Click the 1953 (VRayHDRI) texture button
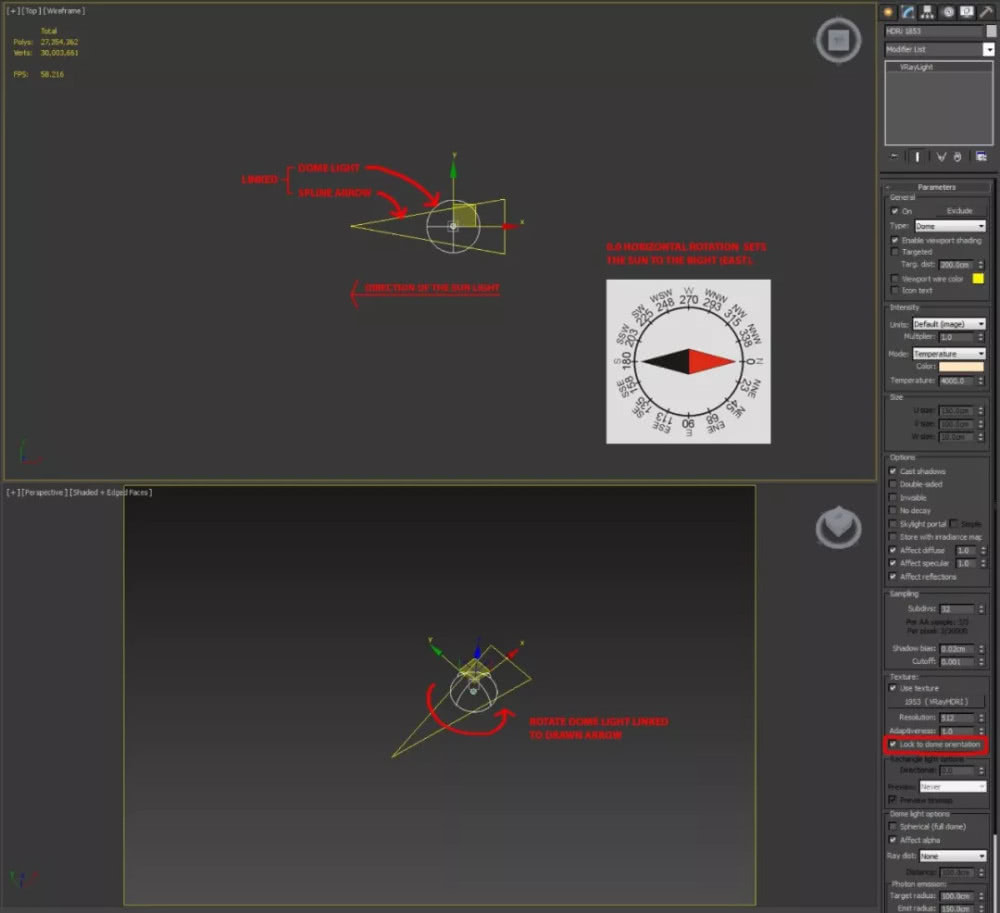1000x913 pixels. point(937,702)
